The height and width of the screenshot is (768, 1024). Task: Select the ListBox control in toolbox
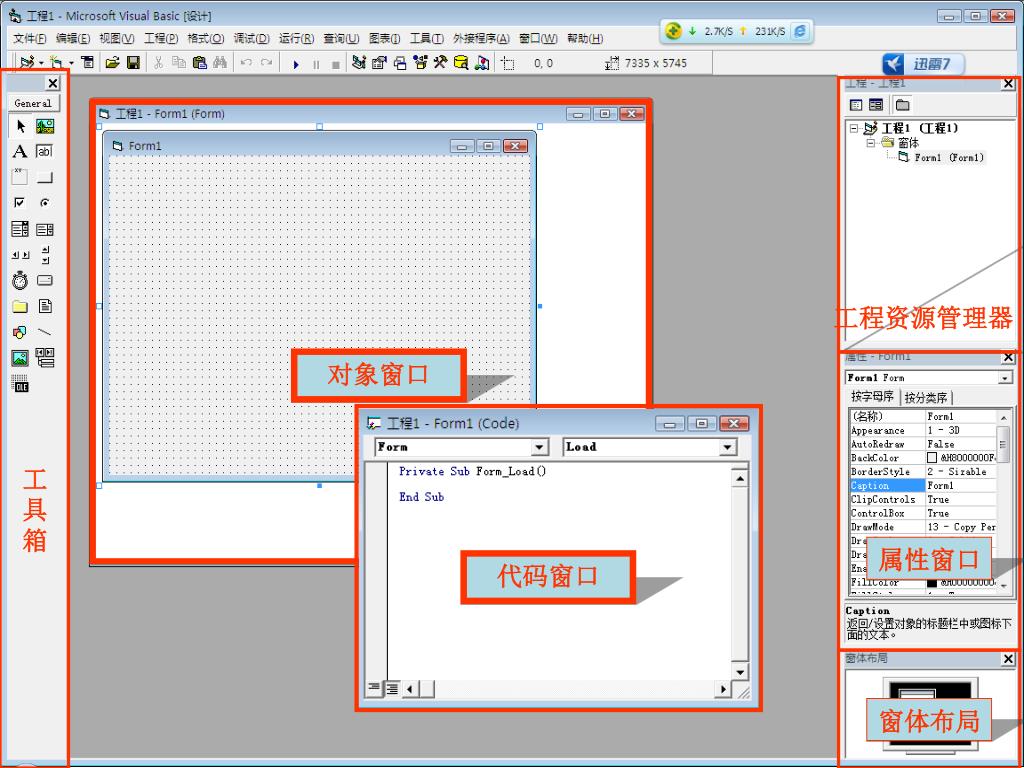point(44,229)
